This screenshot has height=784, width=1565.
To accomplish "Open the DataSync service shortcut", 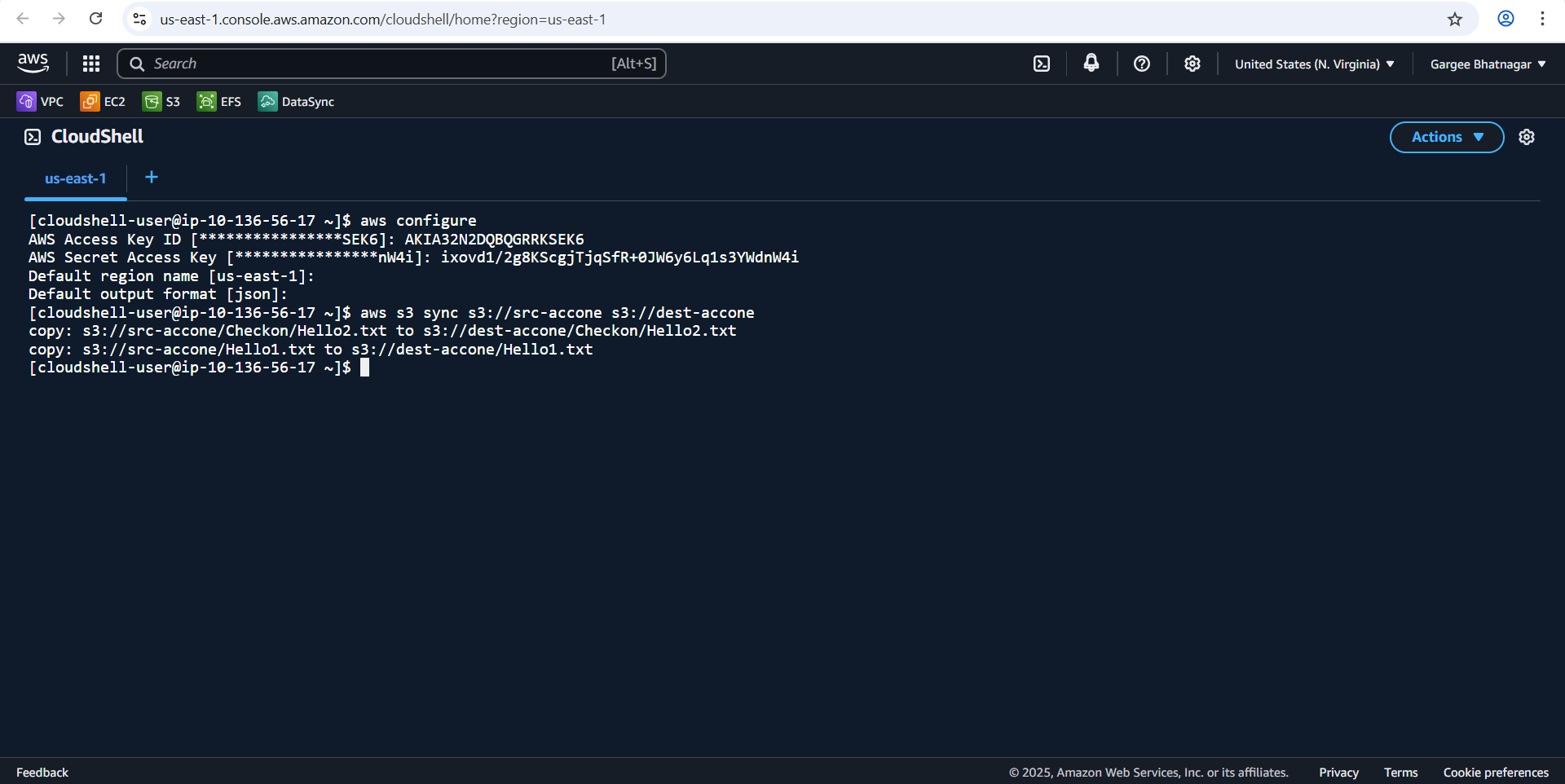I will (296, 102).
